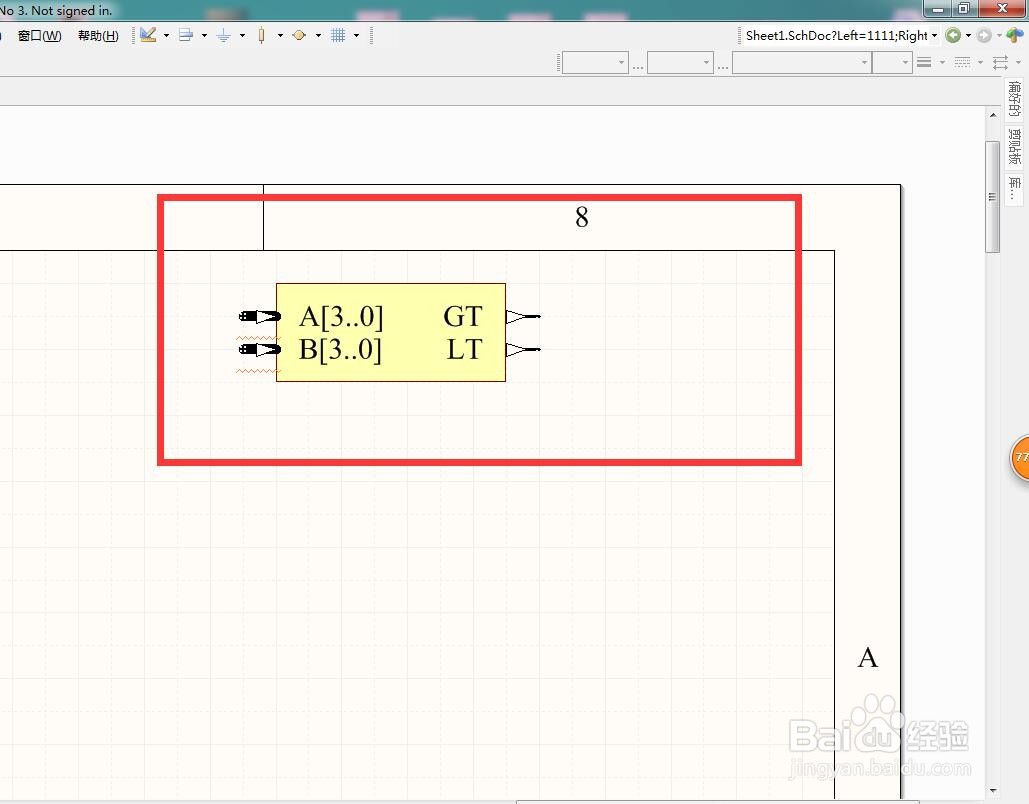Open the wide third combo box
Viewport: 1029px width, 804px height.
(x=802, y=63)
